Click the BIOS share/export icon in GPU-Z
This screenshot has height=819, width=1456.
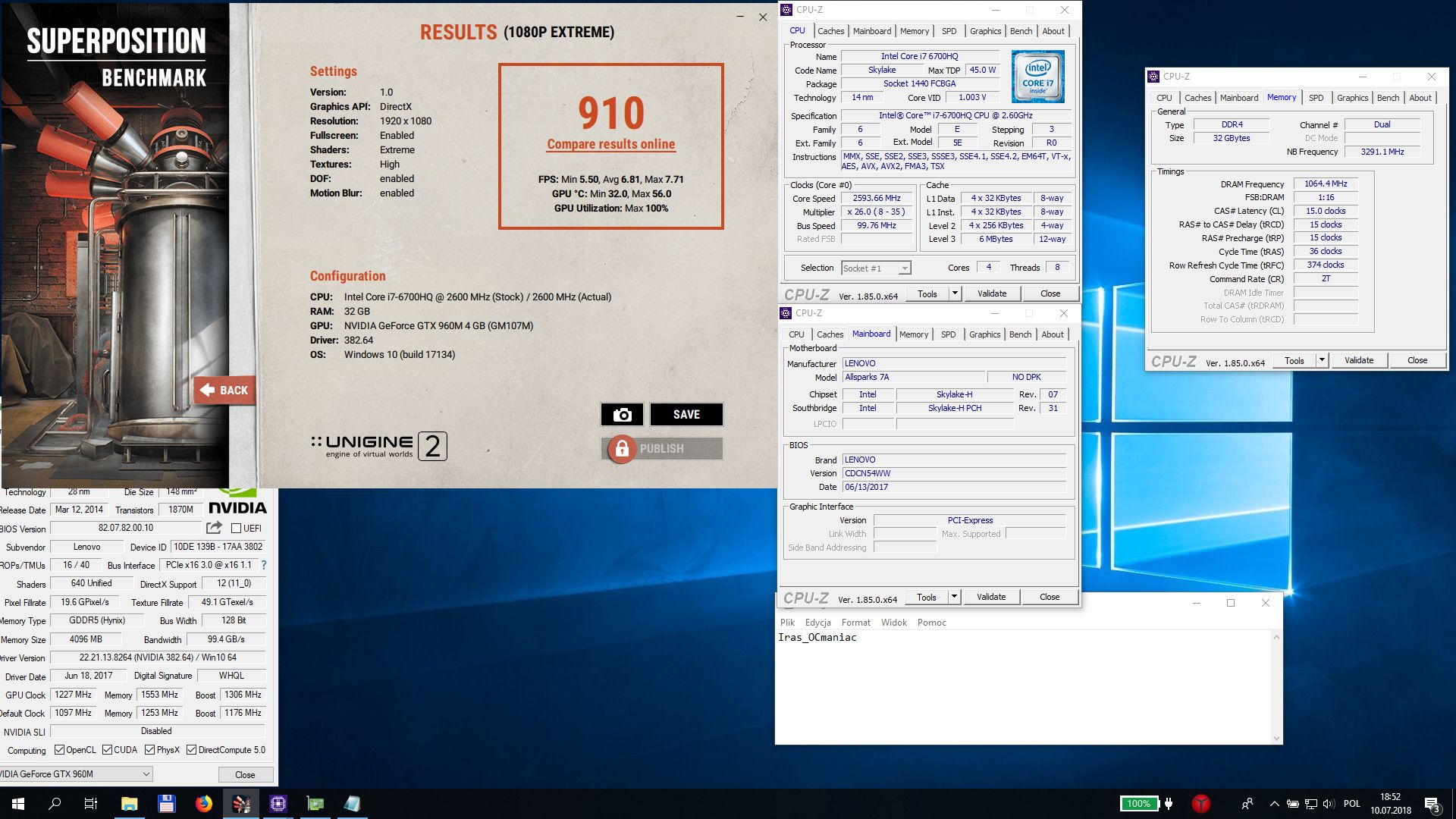[214, 528]
